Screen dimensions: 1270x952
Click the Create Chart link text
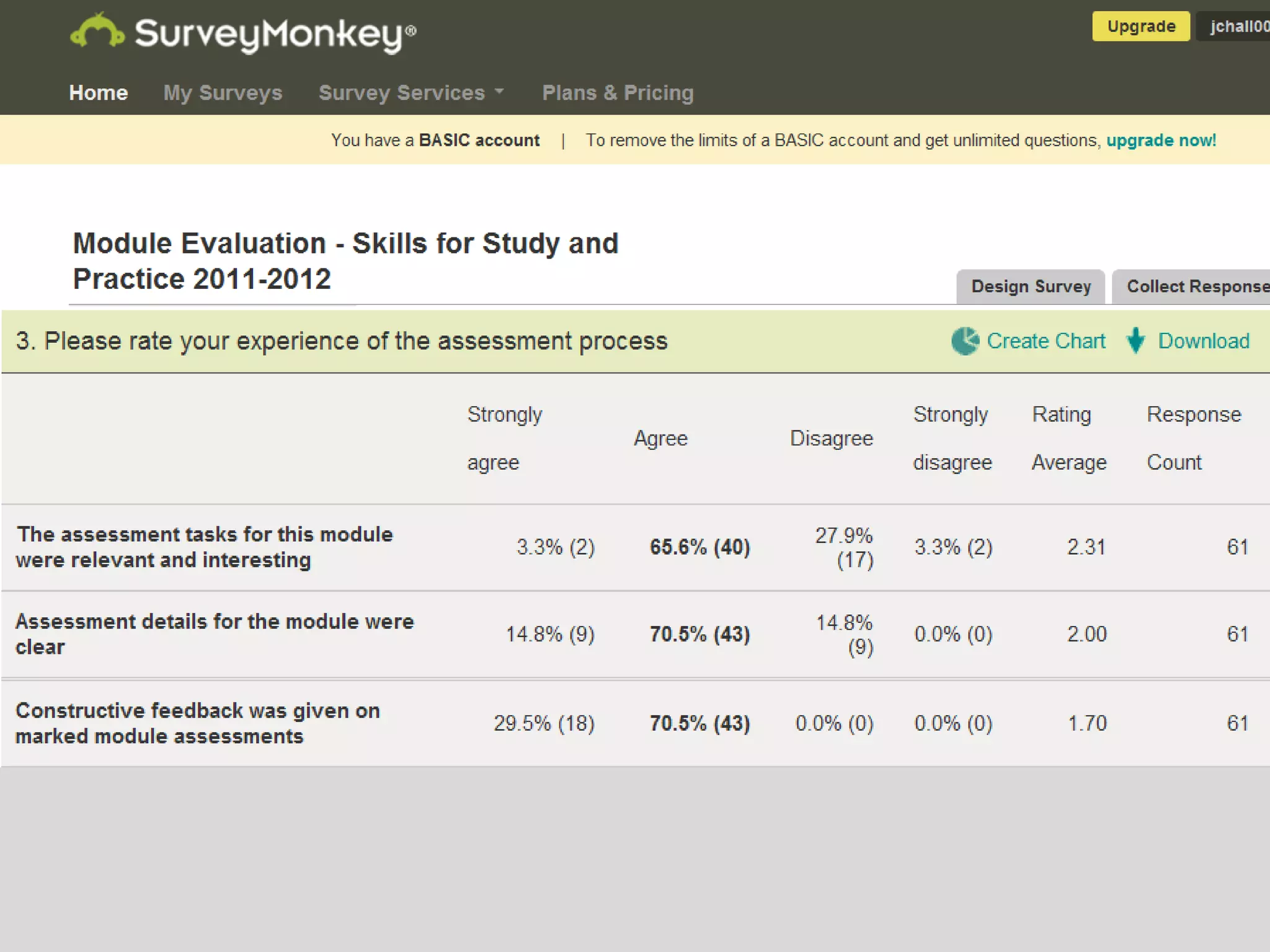pos(1046,341)
